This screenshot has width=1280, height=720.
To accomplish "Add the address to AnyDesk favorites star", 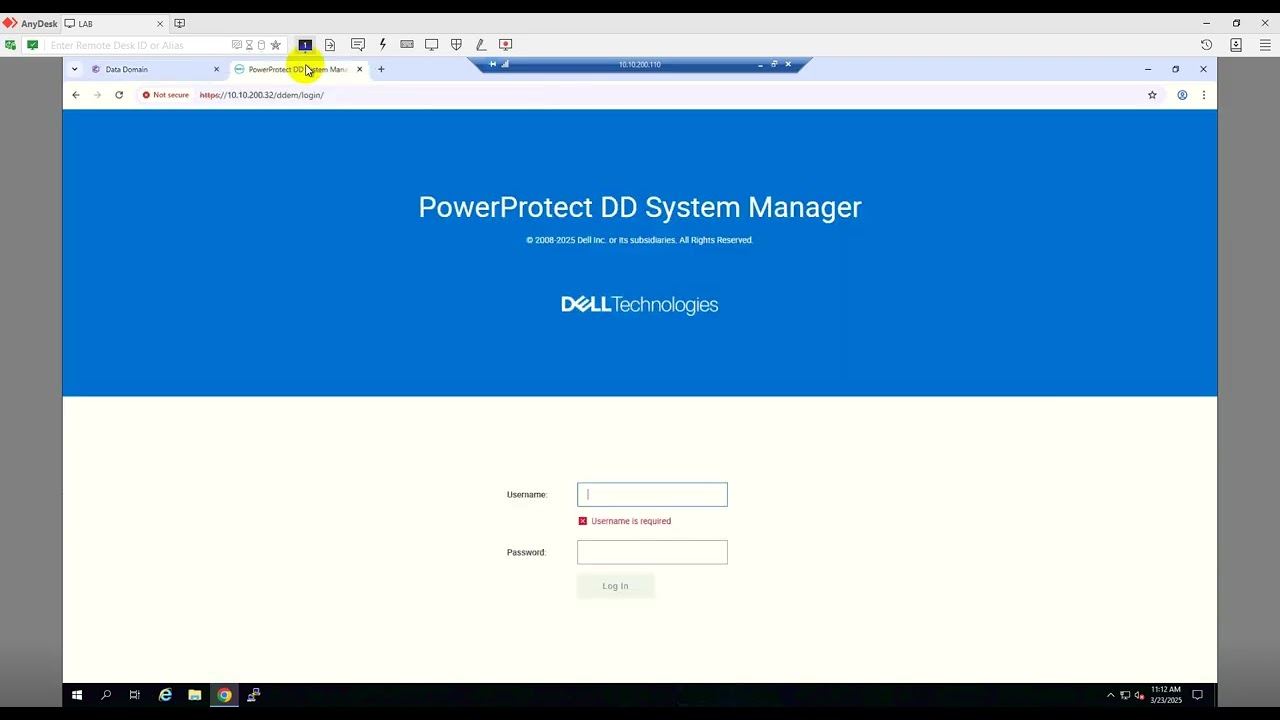I will 276,45.
